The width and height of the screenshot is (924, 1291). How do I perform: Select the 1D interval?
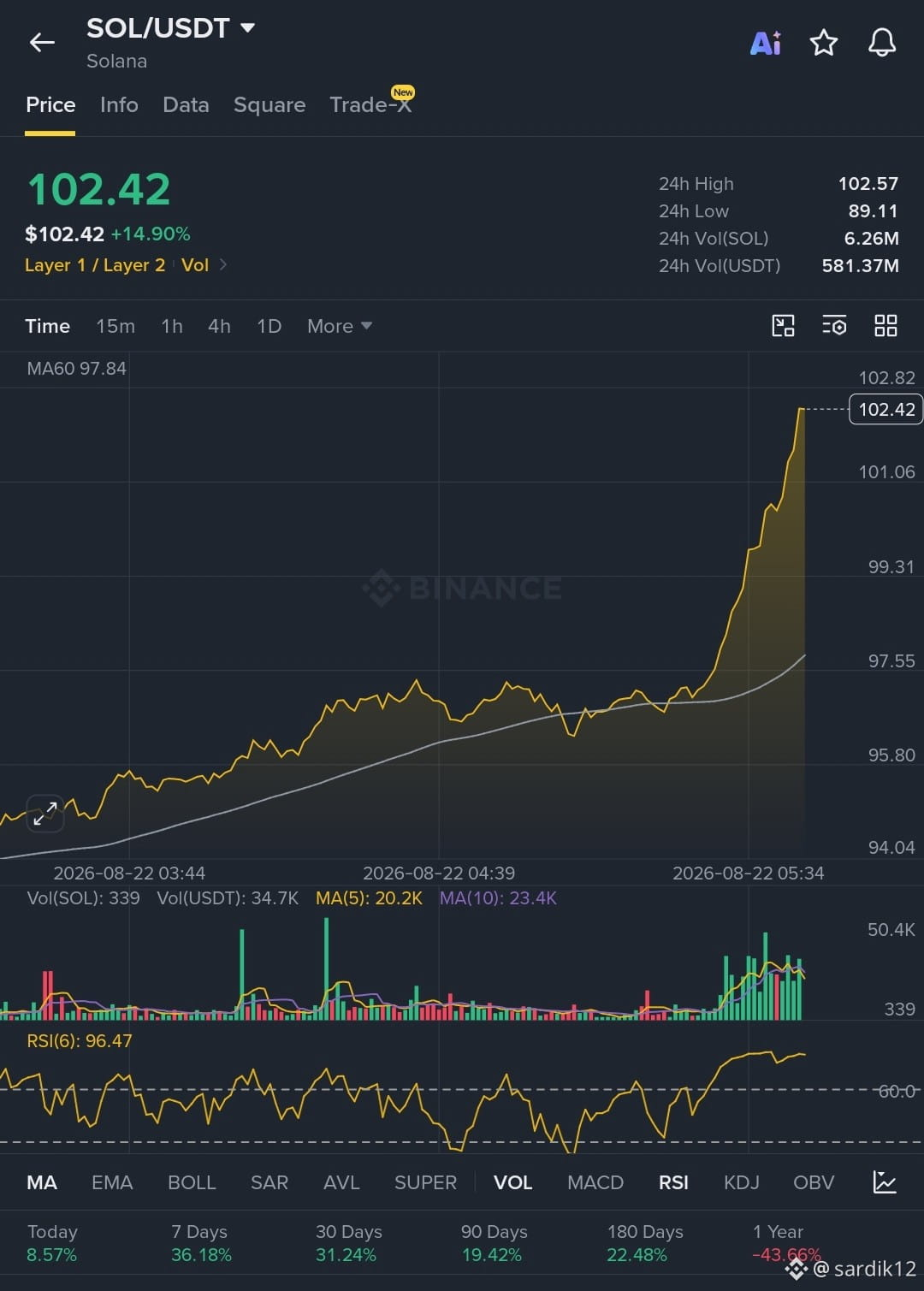pos(269,326)
